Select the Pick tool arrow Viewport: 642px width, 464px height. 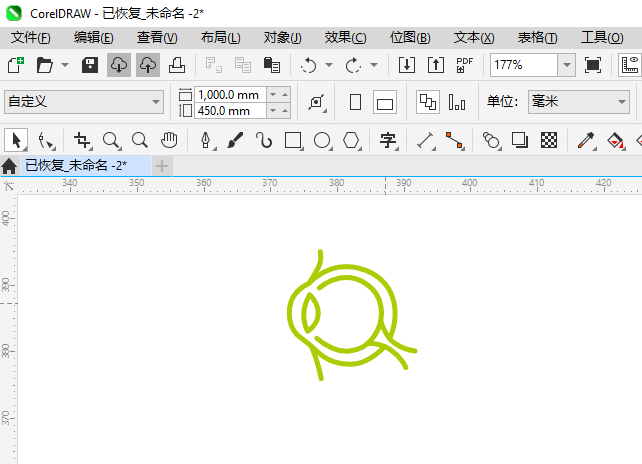(x=15, y=140)
